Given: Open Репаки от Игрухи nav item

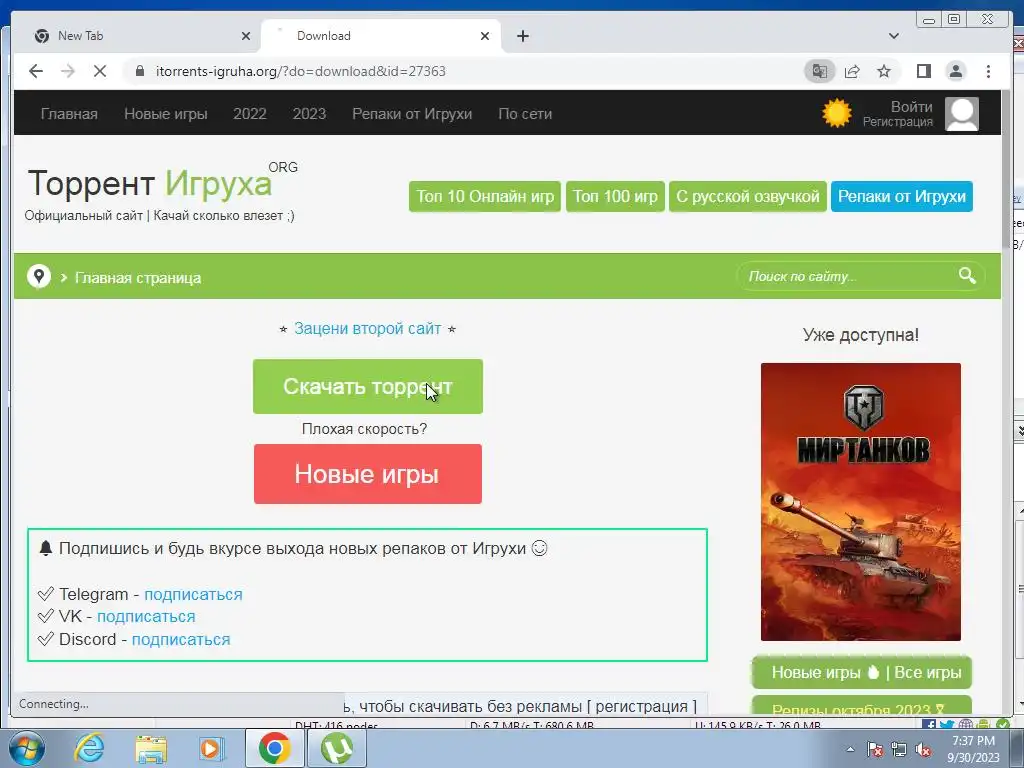Looking at the screenshot, I should pos(412,114).
